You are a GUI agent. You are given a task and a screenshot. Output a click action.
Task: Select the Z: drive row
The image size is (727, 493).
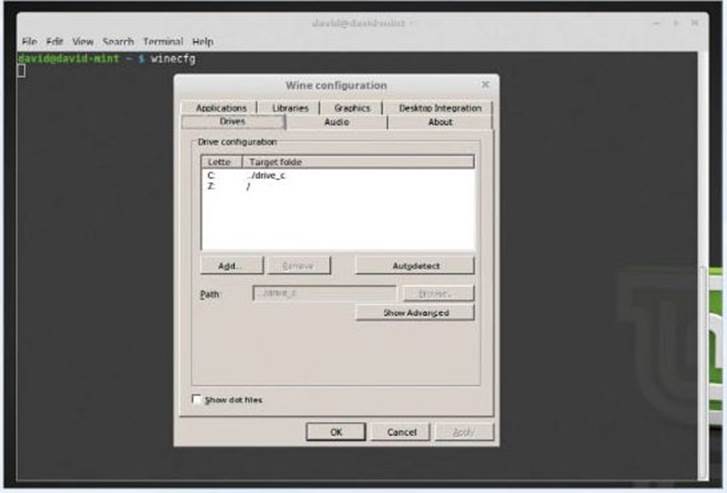point(338,186)
